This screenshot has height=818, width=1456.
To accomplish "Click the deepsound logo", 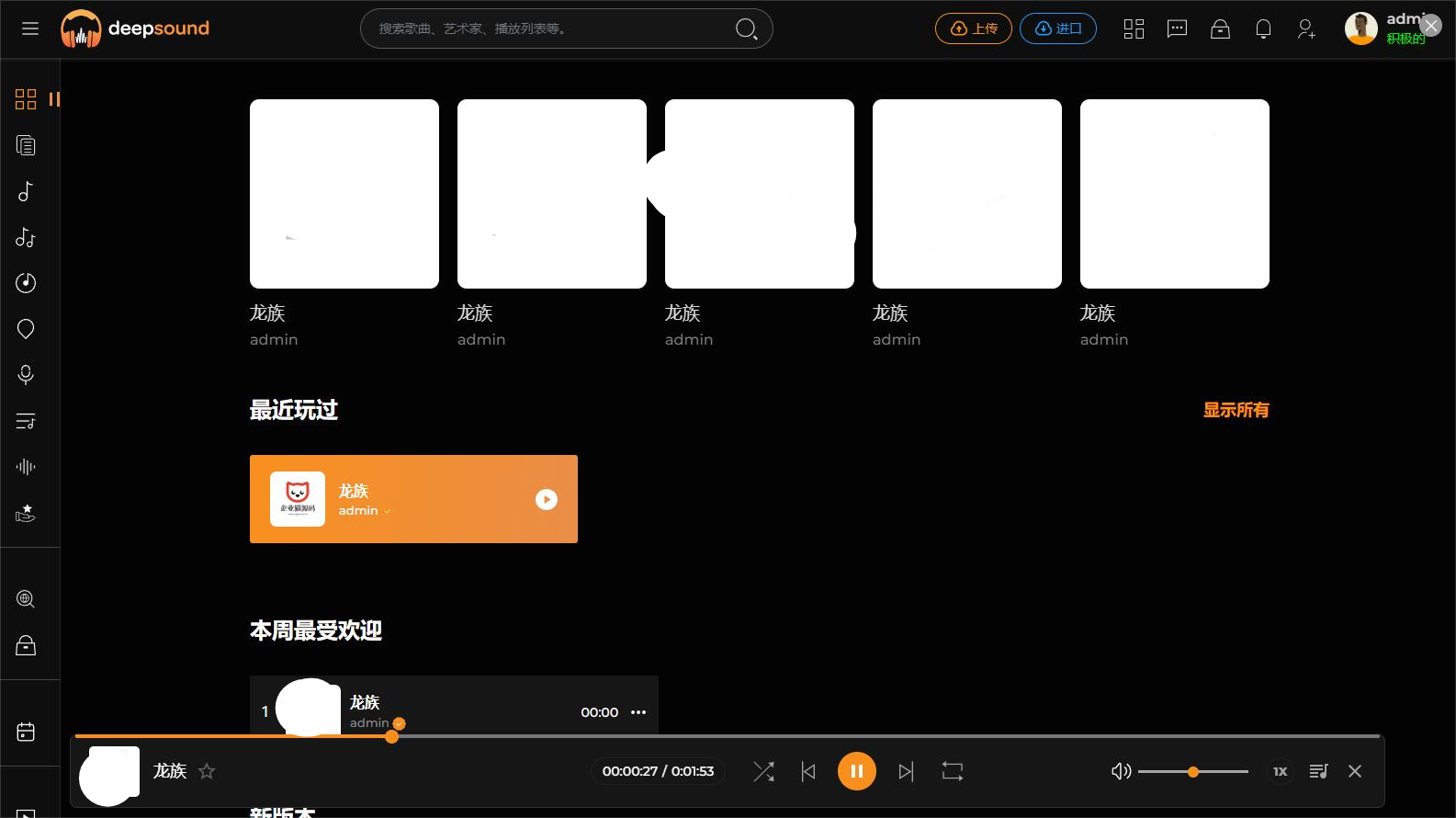I will pyautogui.click(x=135, y=28).
